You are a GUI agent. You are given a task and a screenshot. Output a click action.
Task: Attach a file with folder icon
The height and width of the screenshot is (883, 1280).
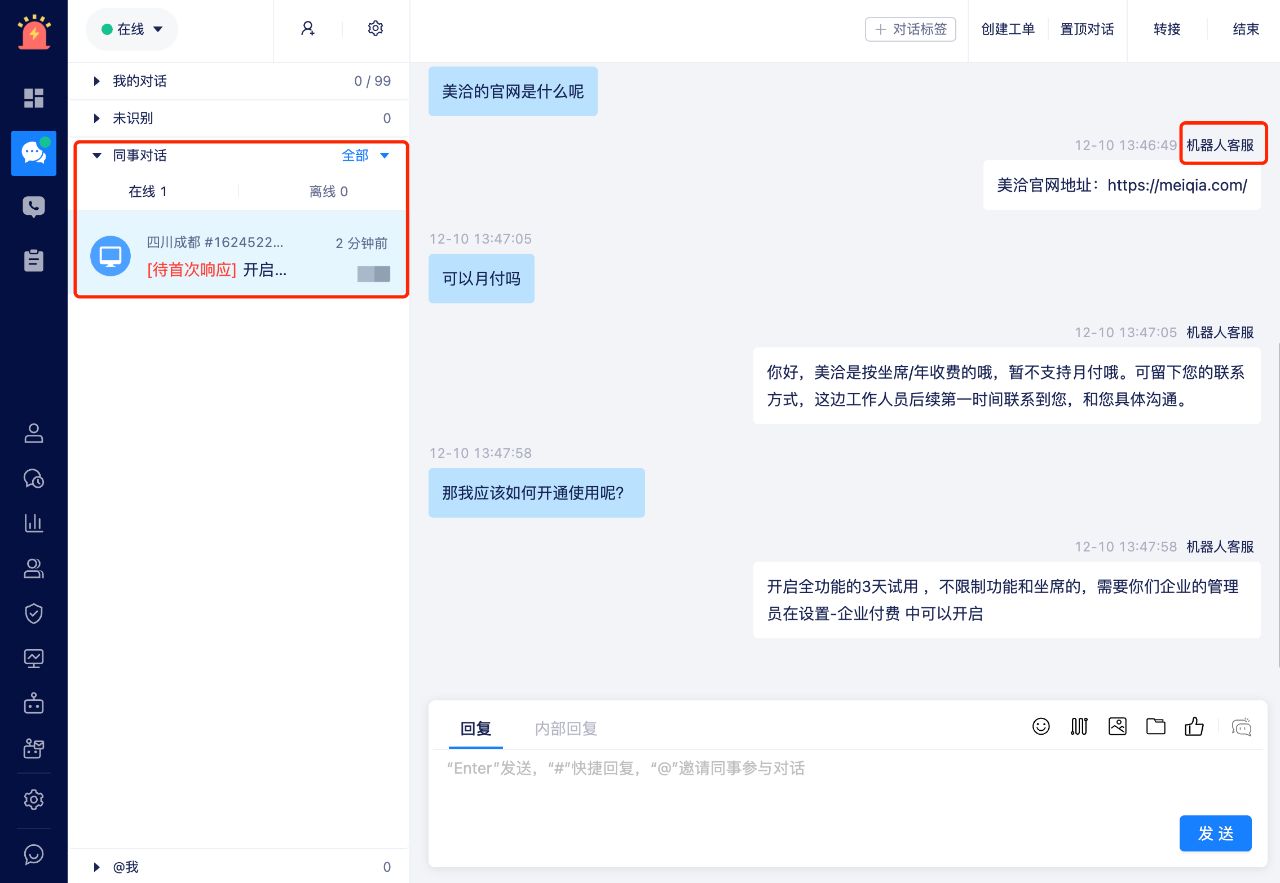click(1156, 727)
